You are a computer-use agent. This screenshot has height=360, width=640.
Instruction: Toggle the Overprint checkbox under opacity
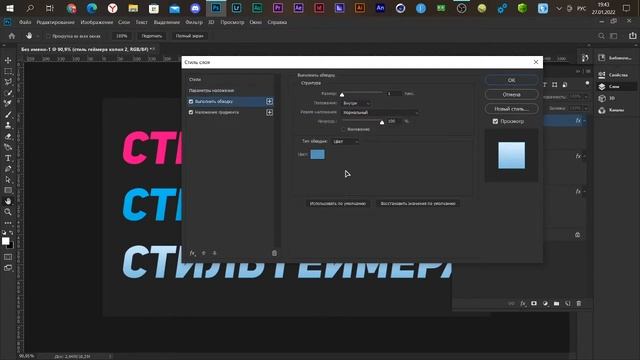point(344,129)
